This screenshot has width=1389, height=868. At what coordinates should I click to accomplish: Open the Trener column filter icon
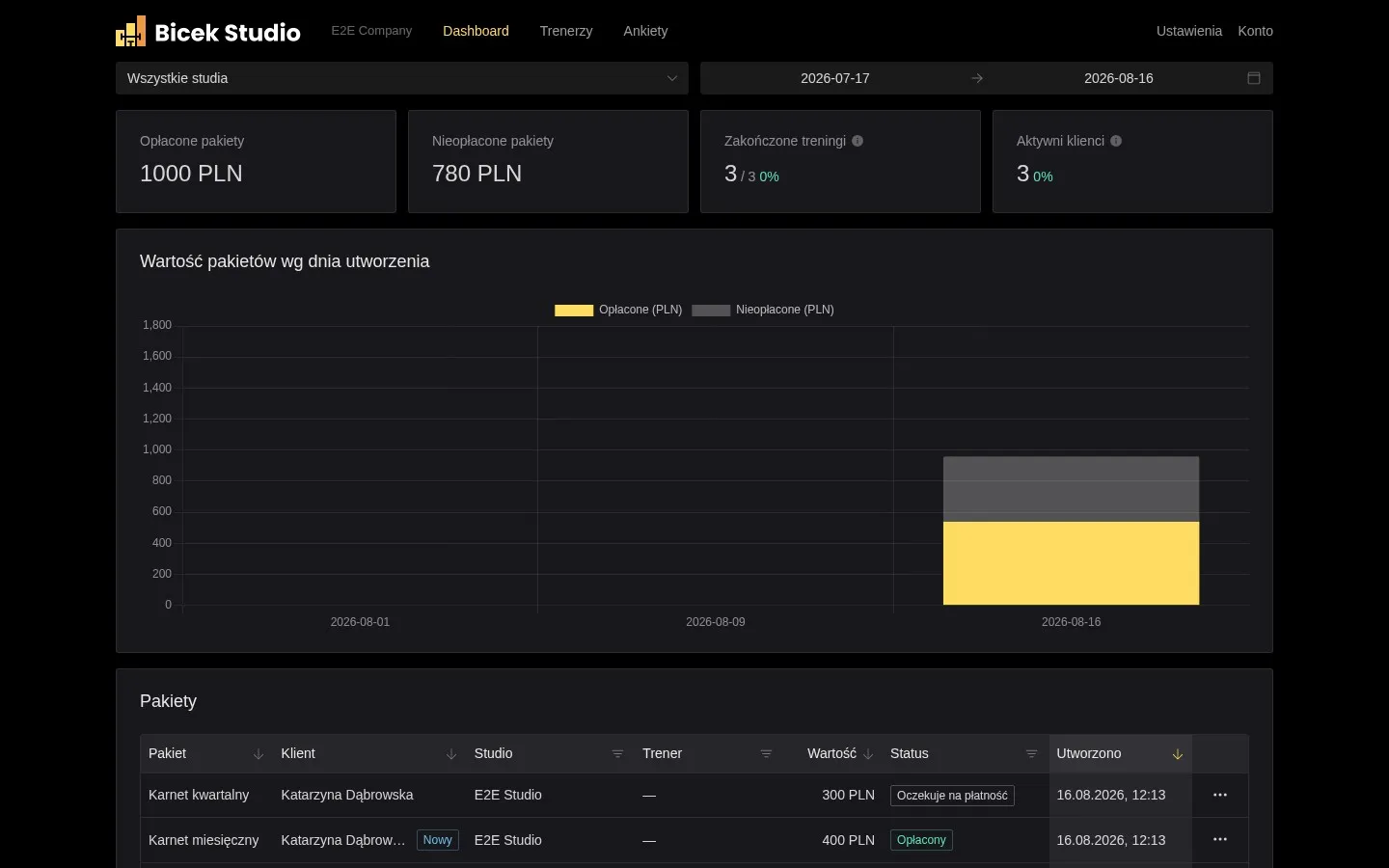point(767,754)
